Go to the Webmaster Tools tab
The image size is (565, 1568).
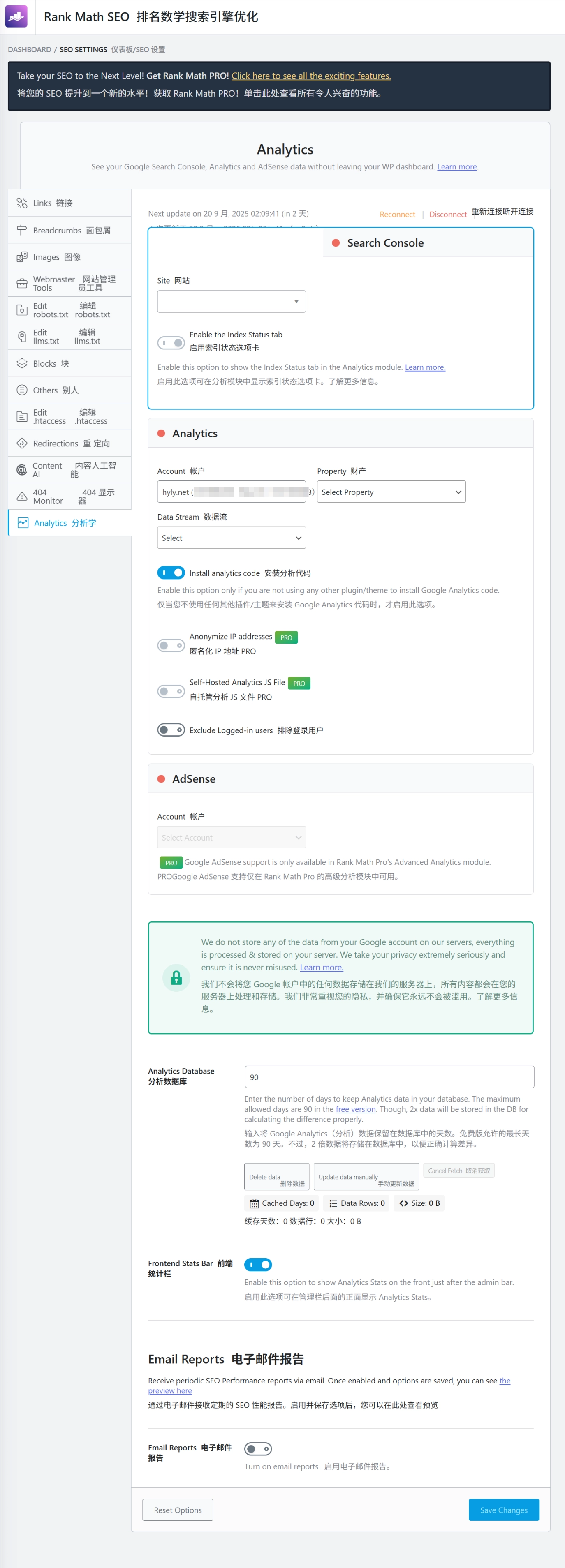click(x=69, y=284)
